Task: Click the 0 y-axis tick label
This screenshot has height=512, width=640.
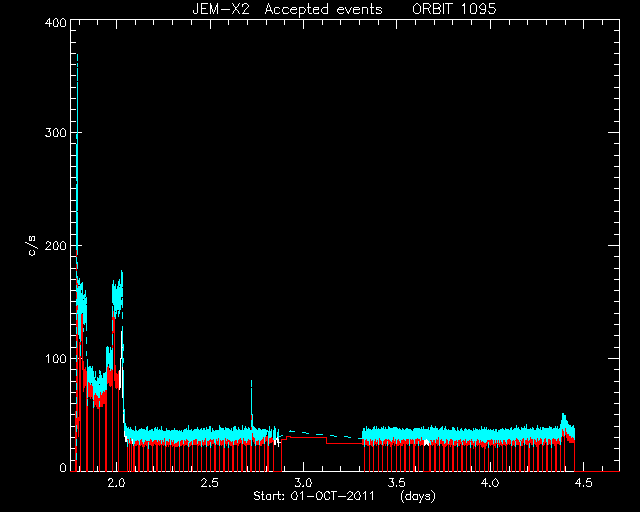Action: click(x=63, y=467)
